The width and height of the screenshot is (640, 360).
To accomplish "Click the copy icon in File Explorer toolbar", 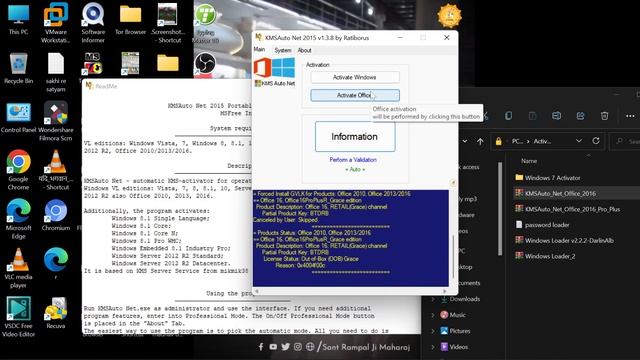I will 508,116.
